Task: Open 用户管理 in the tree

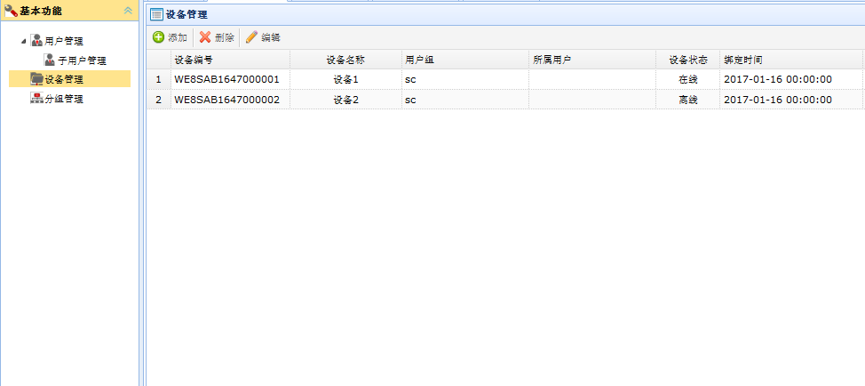Action: 64,41
